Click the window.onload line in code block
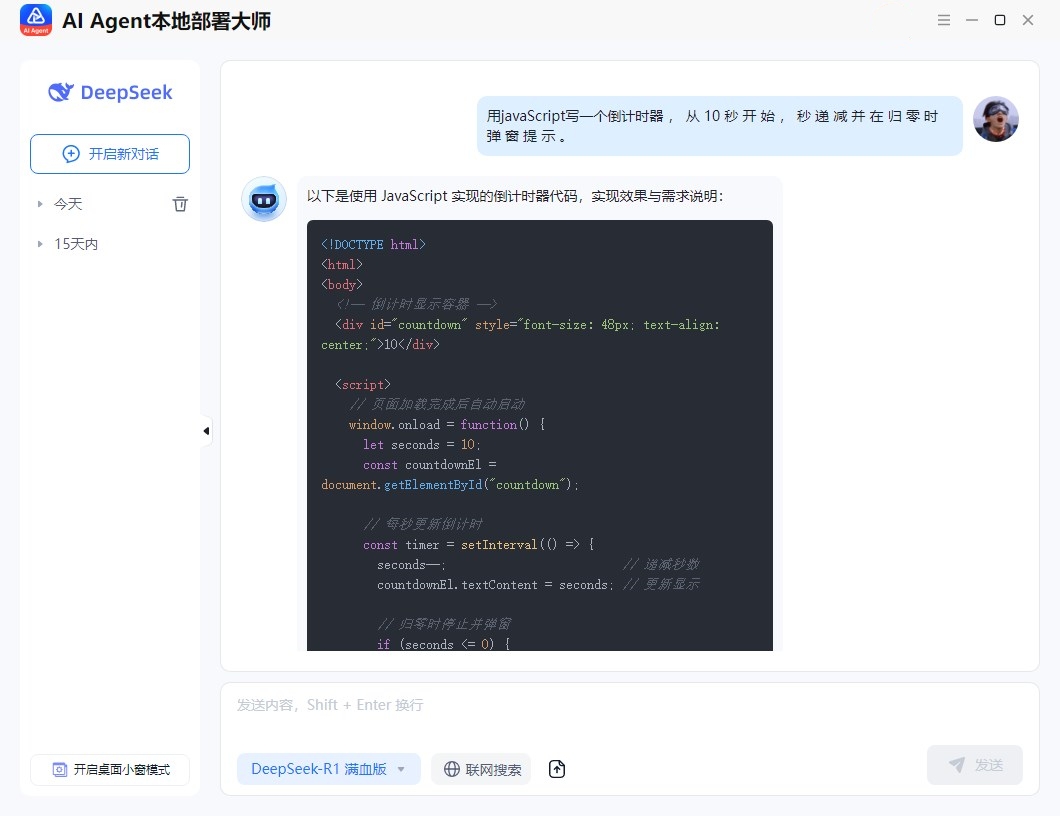 (x=447, y=425)
